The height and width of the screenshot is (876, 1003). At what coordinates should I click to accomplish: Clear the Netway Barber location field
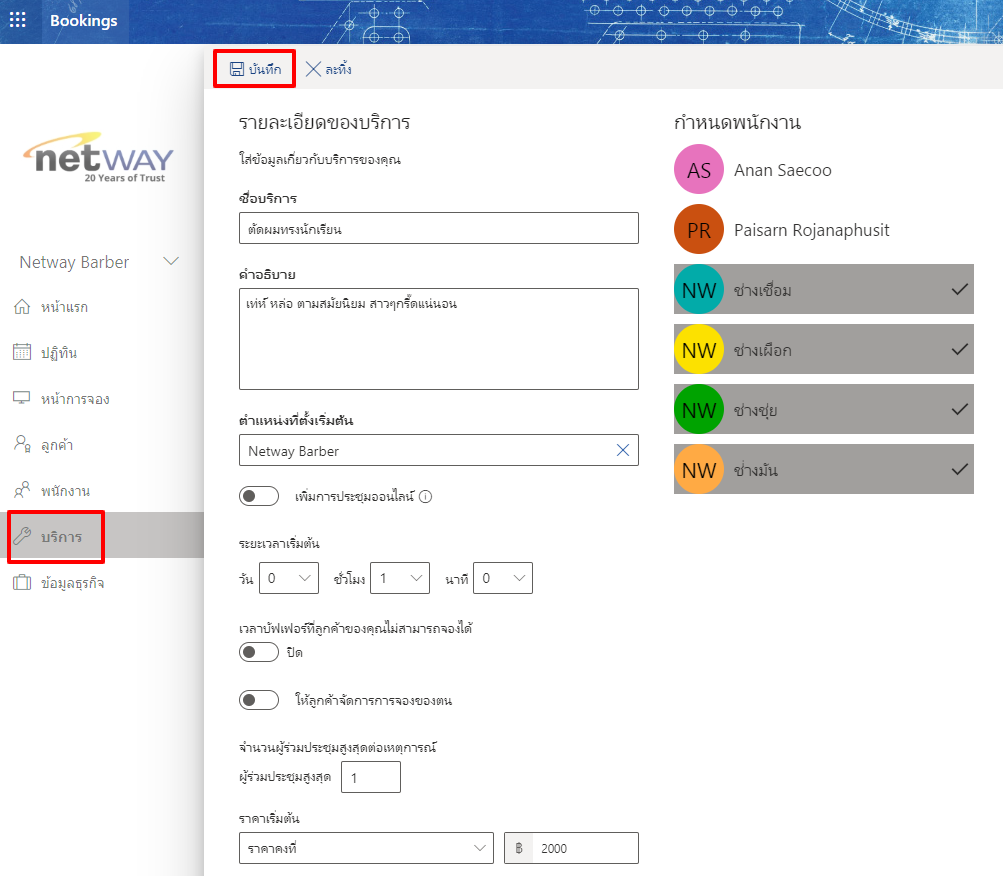pos(622,451)
